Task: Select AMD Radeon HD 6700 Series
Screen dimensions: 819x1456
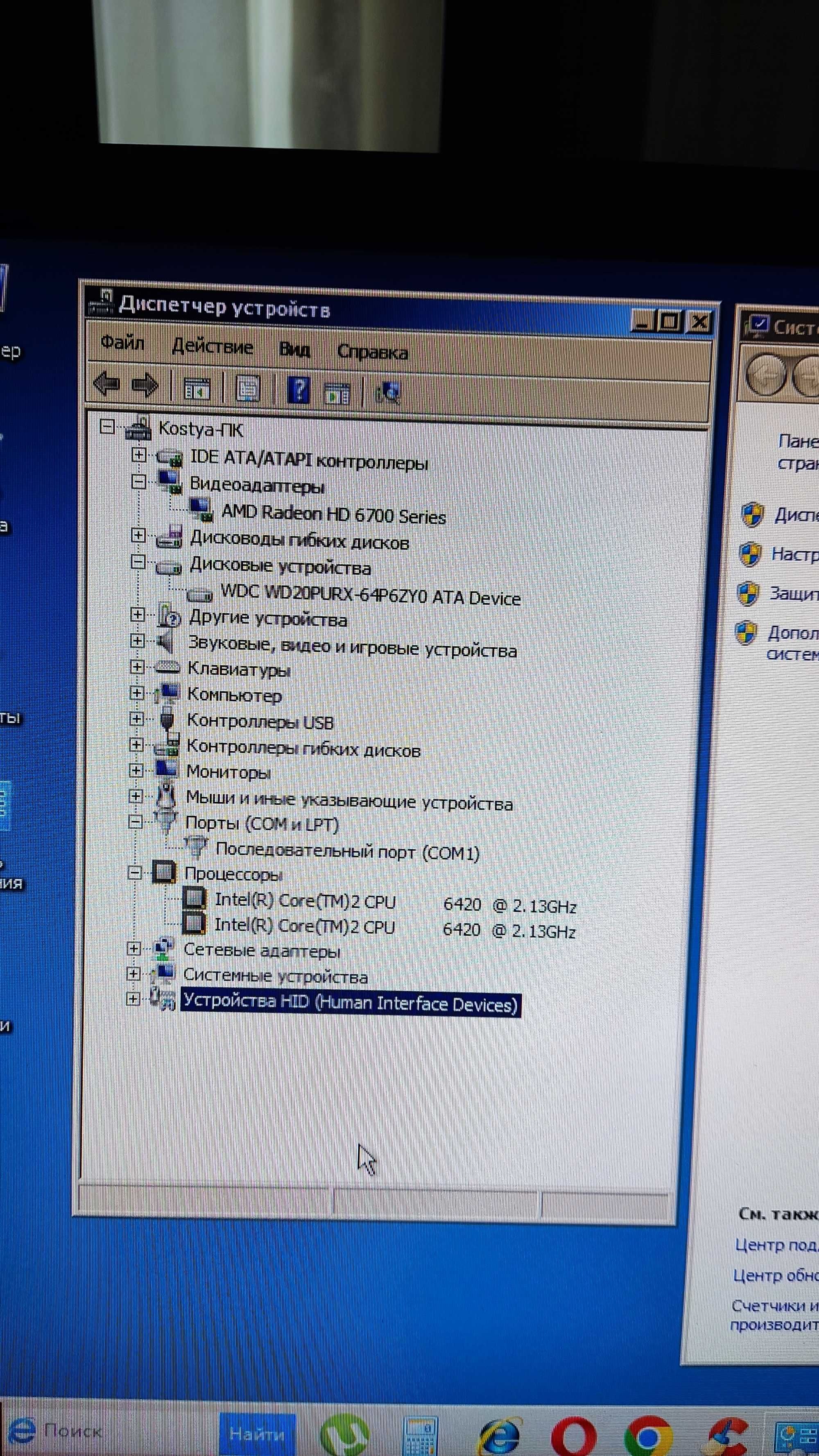Action: point(333,515)
